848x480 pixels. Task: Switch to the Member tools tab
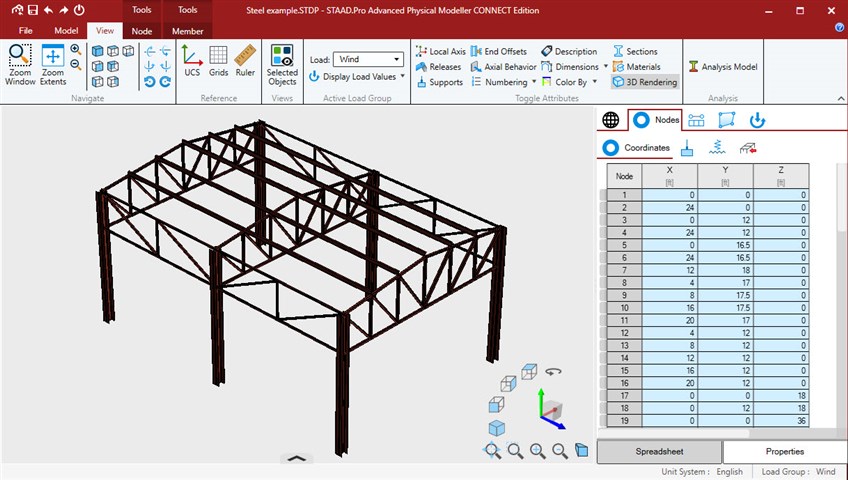pos(188,31)
